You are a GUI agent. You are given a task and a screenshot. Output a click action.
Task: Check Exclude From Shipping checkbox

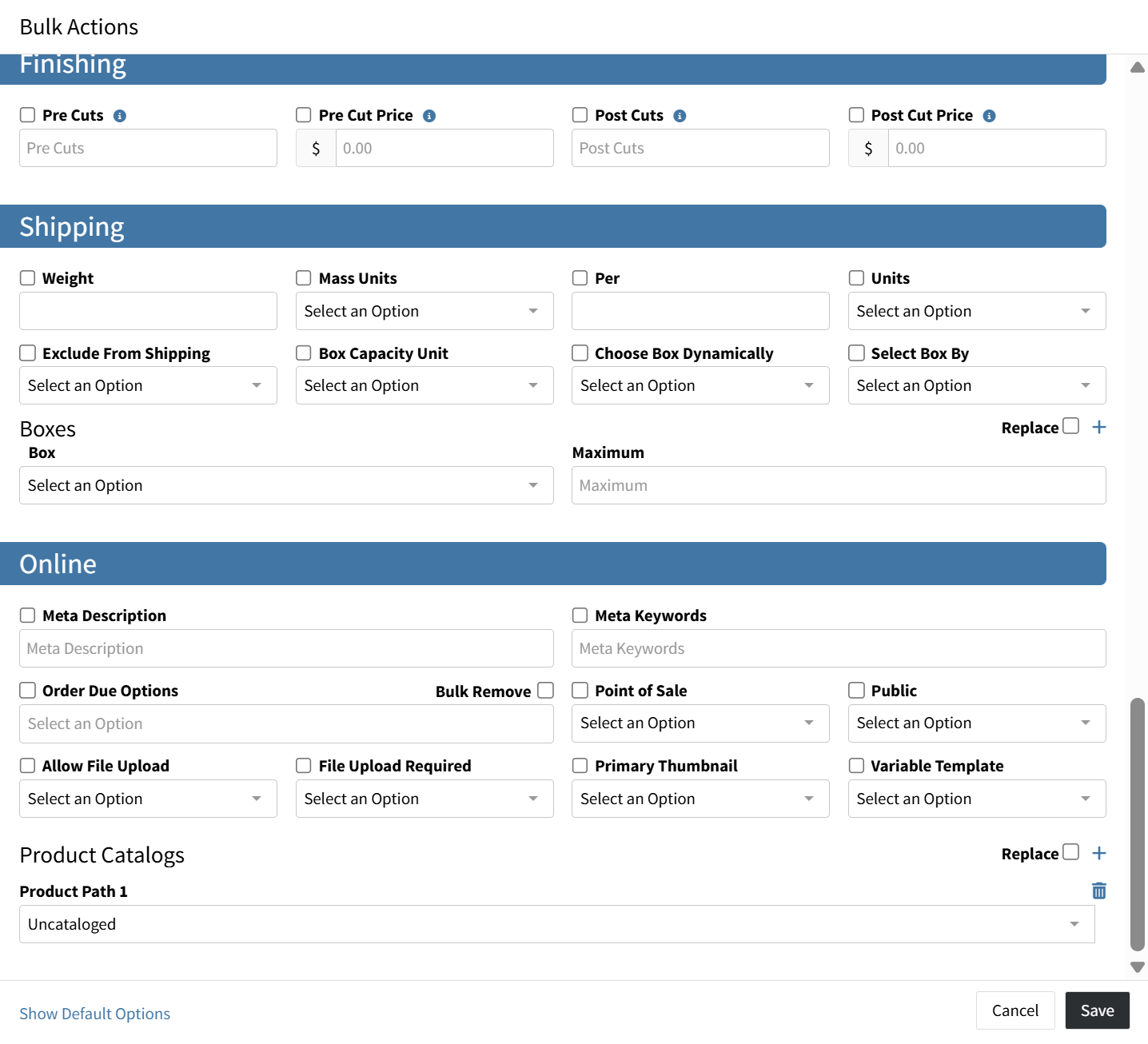pyautogui.click(x=28, y=353)
